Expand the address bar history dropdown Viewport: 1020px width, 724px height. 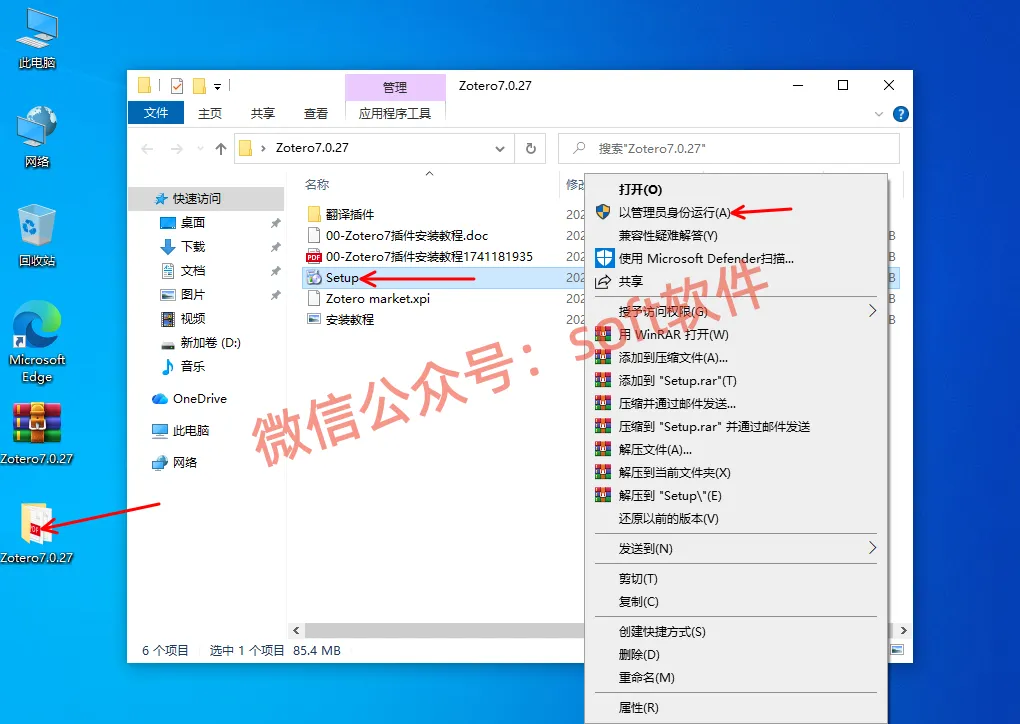point(500,149)
